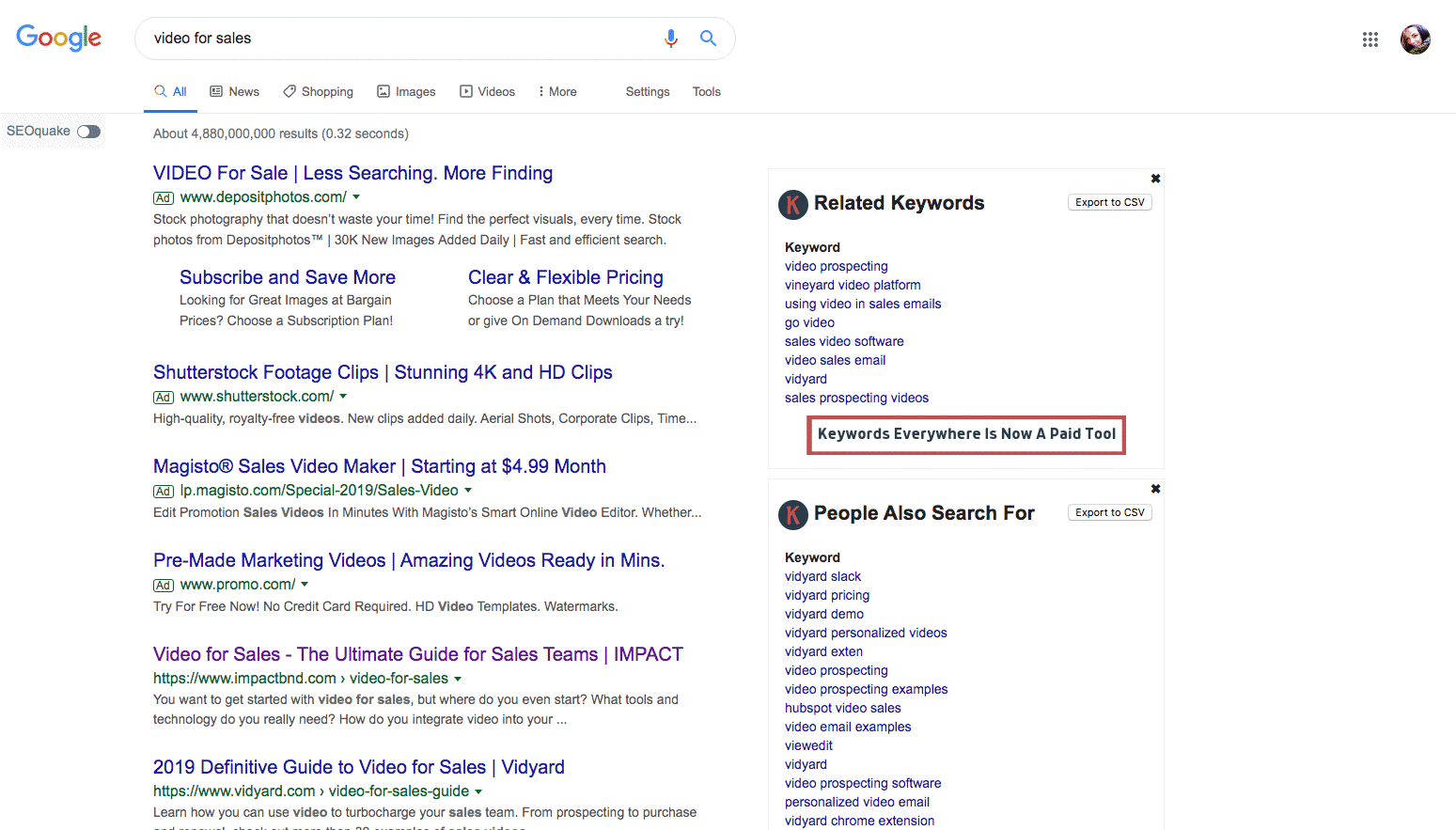Start voice search with the microphone icon
Viewport: 1456px width, 830px height.
point(671,38)
